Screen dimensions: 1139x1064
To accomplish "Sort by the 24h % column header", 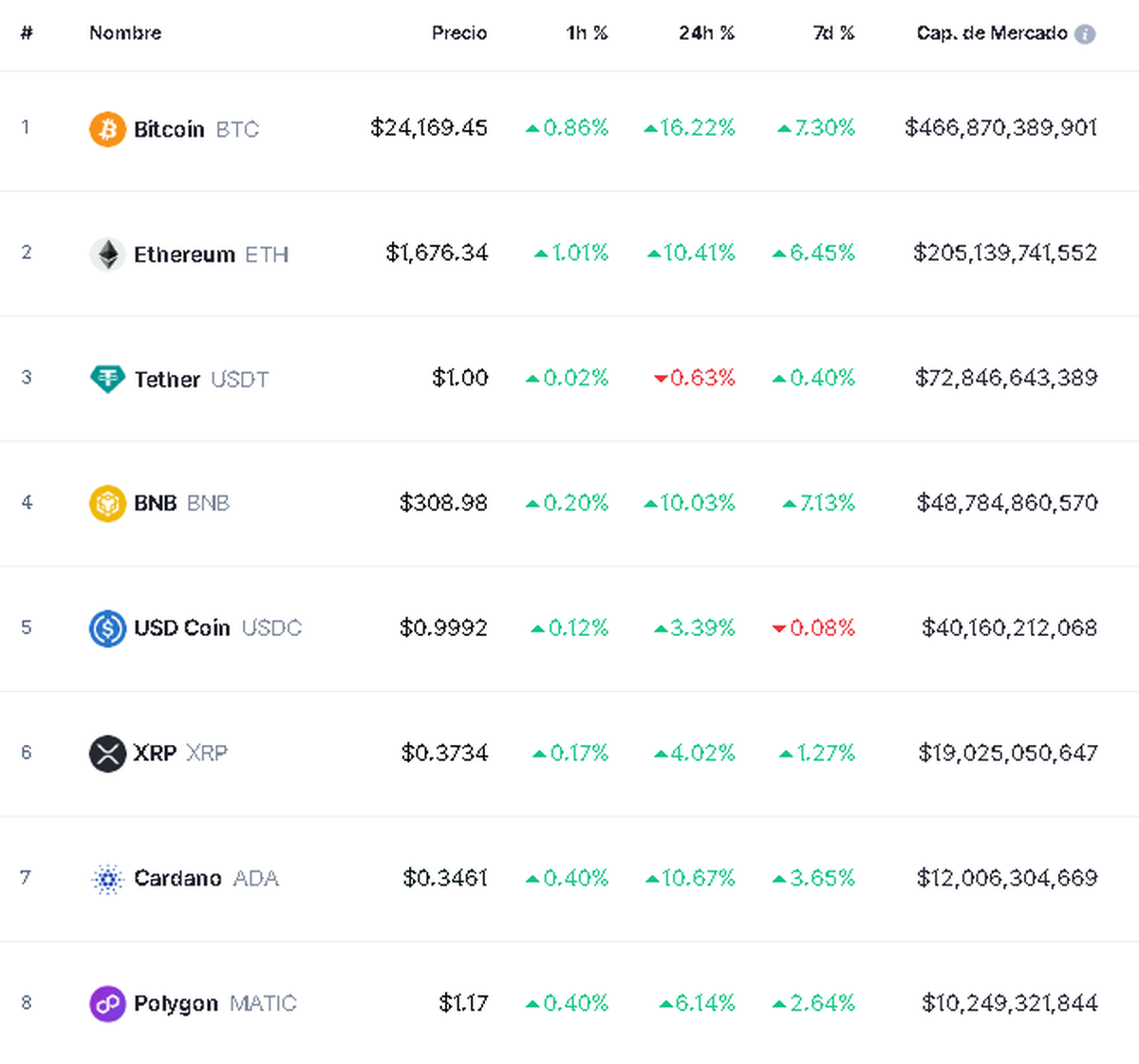I will tap(706, 33).
